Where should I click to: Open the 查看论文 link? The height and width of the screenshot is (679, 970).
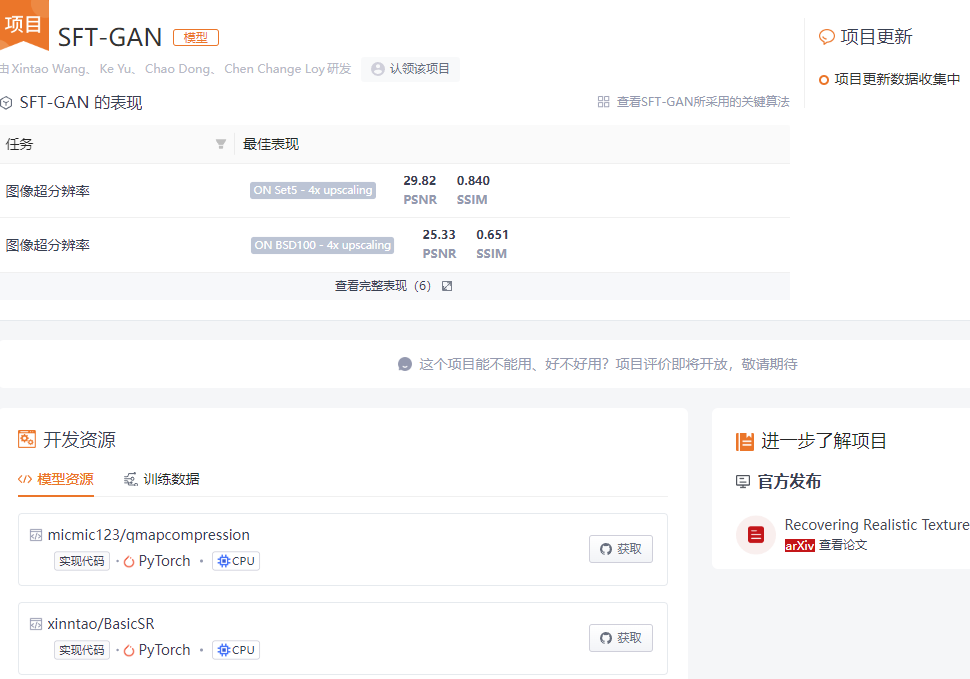pyautogui.click(x=845, y=547)
